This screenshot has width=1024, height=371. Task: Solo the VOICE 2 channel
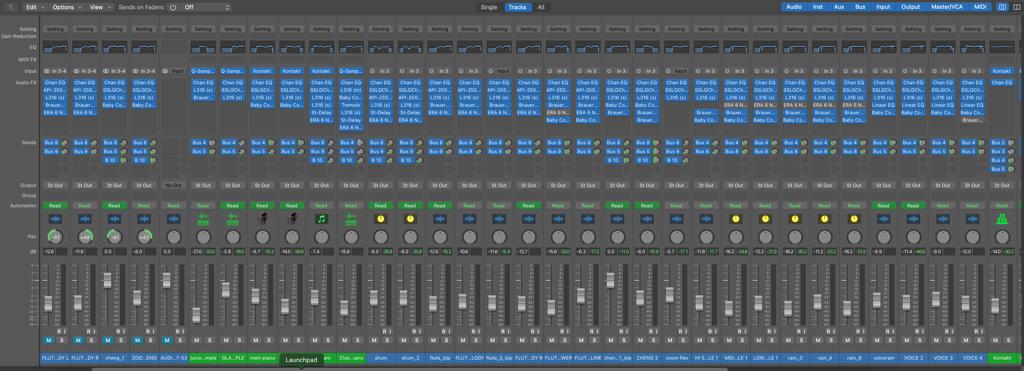920,340
